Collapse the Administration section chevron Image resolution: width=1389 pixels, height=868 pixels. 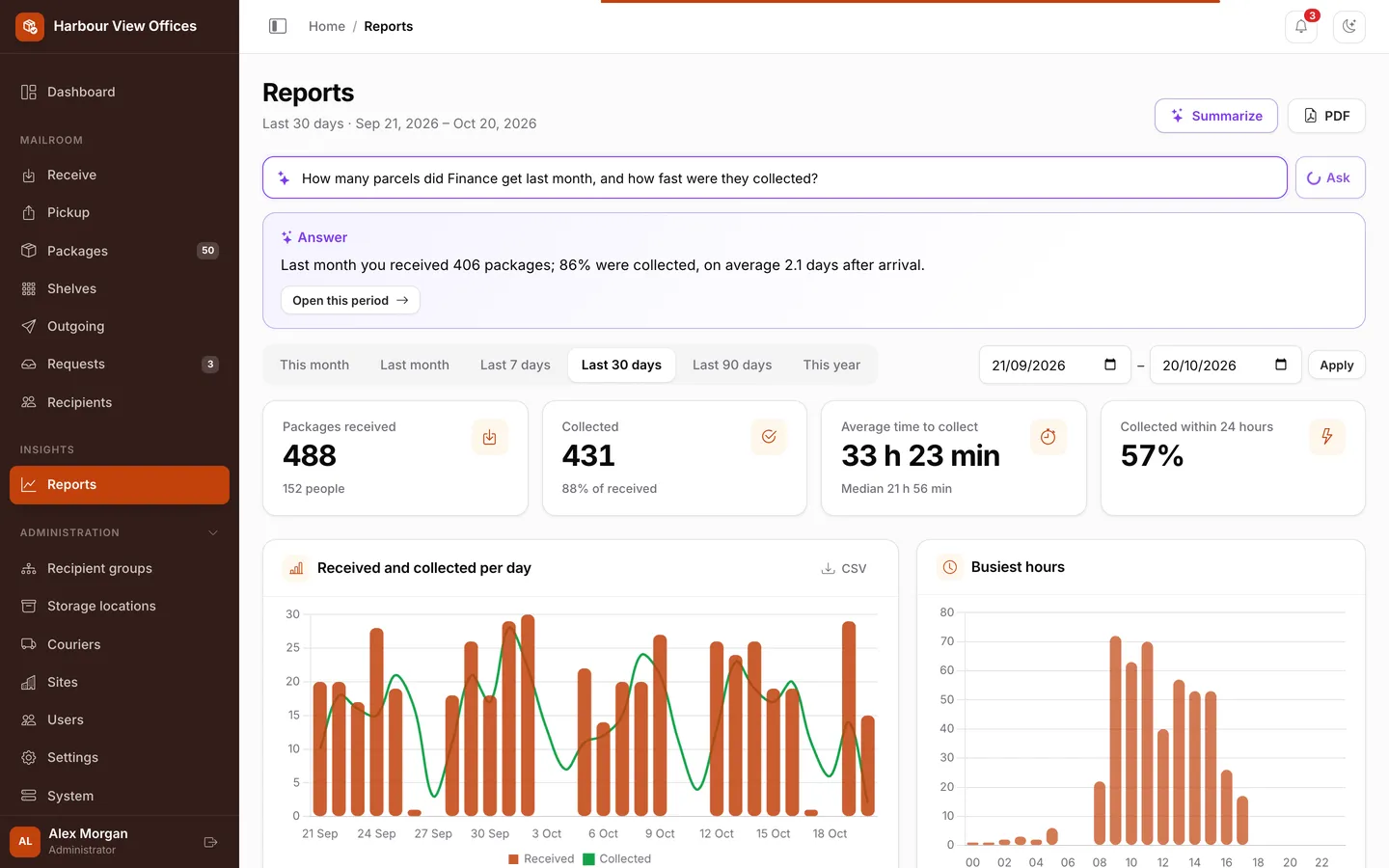[213, 532]
